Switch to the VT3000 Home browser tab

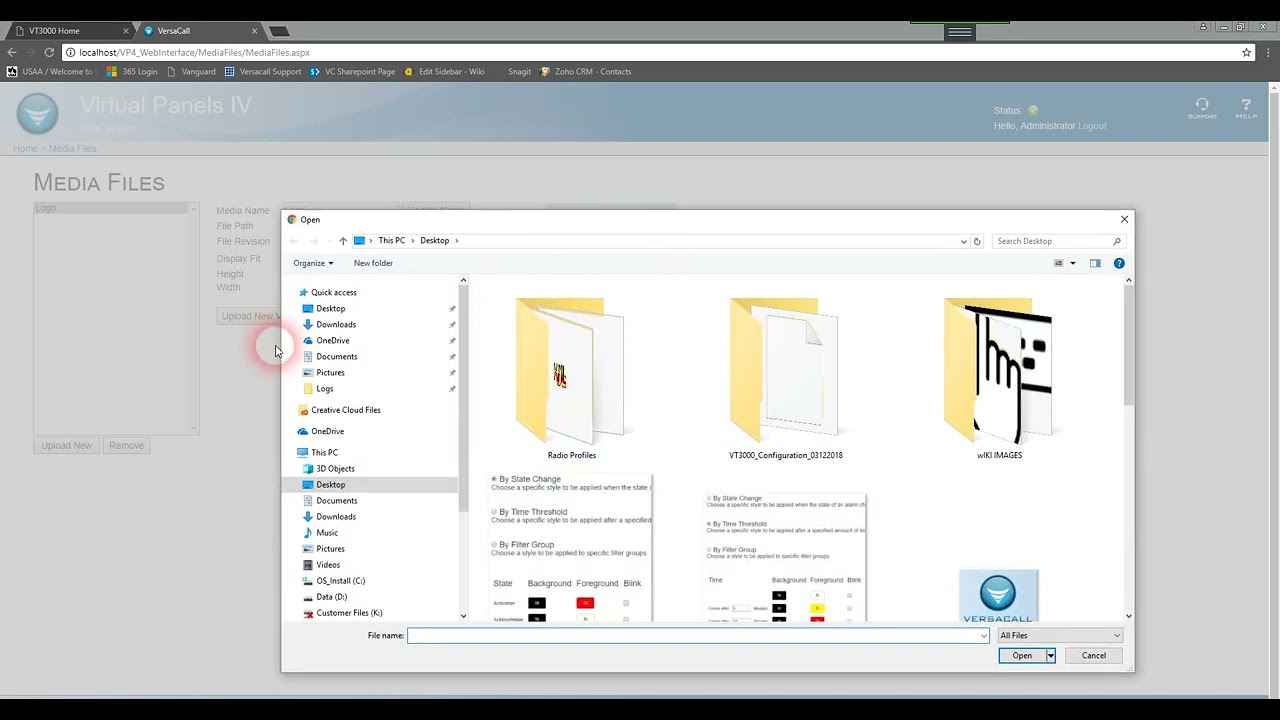coord(68,31)
